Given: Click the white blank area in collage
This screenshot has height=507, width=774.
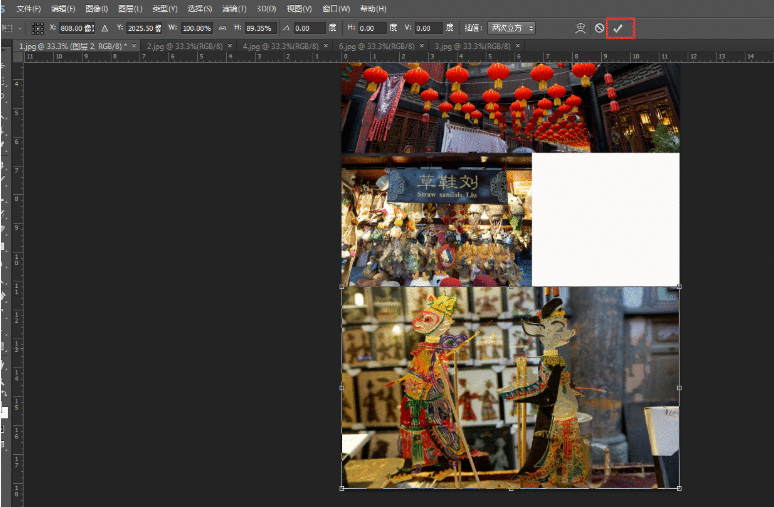Looking at the screenshot, I should 605,218.
